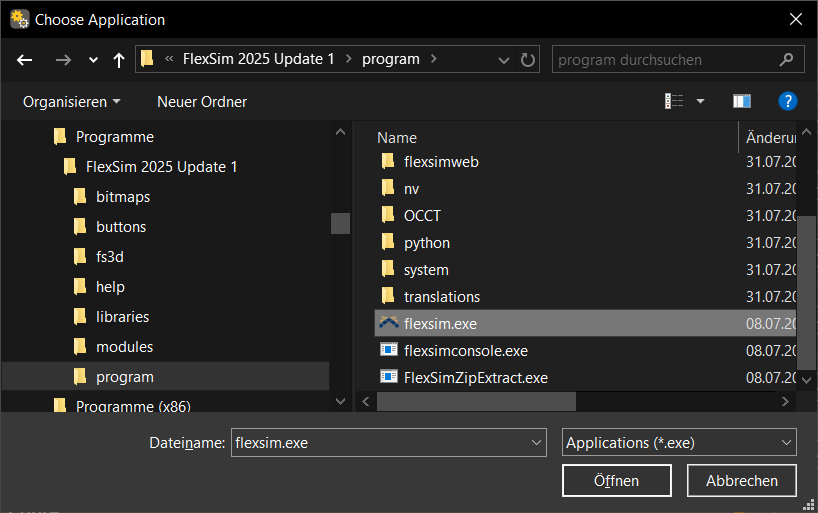Viewport: 818px width, 513px height.
Task: Select the program tree folder
Action: (x=125, y=377)
